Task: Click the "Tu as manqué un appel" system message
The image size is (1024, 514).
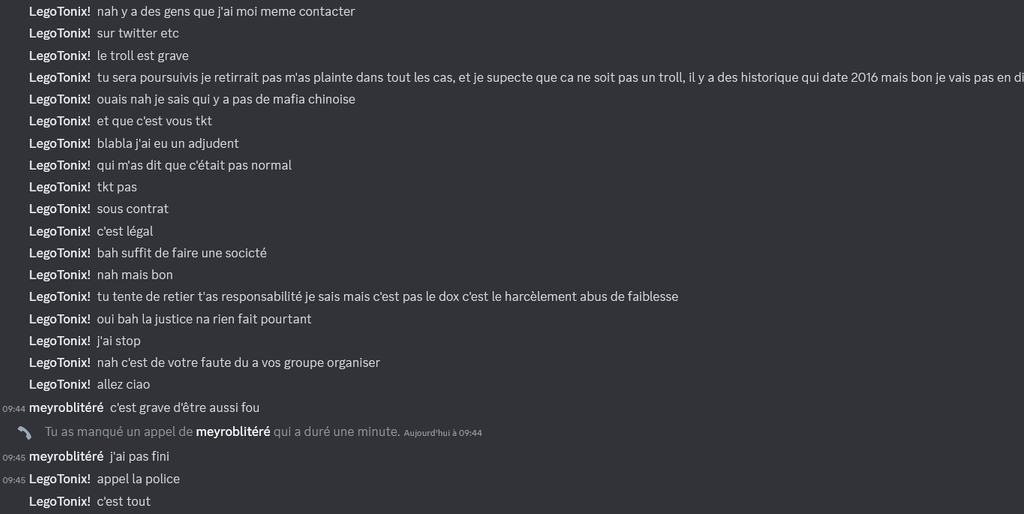Action: (x=120, y=432)
